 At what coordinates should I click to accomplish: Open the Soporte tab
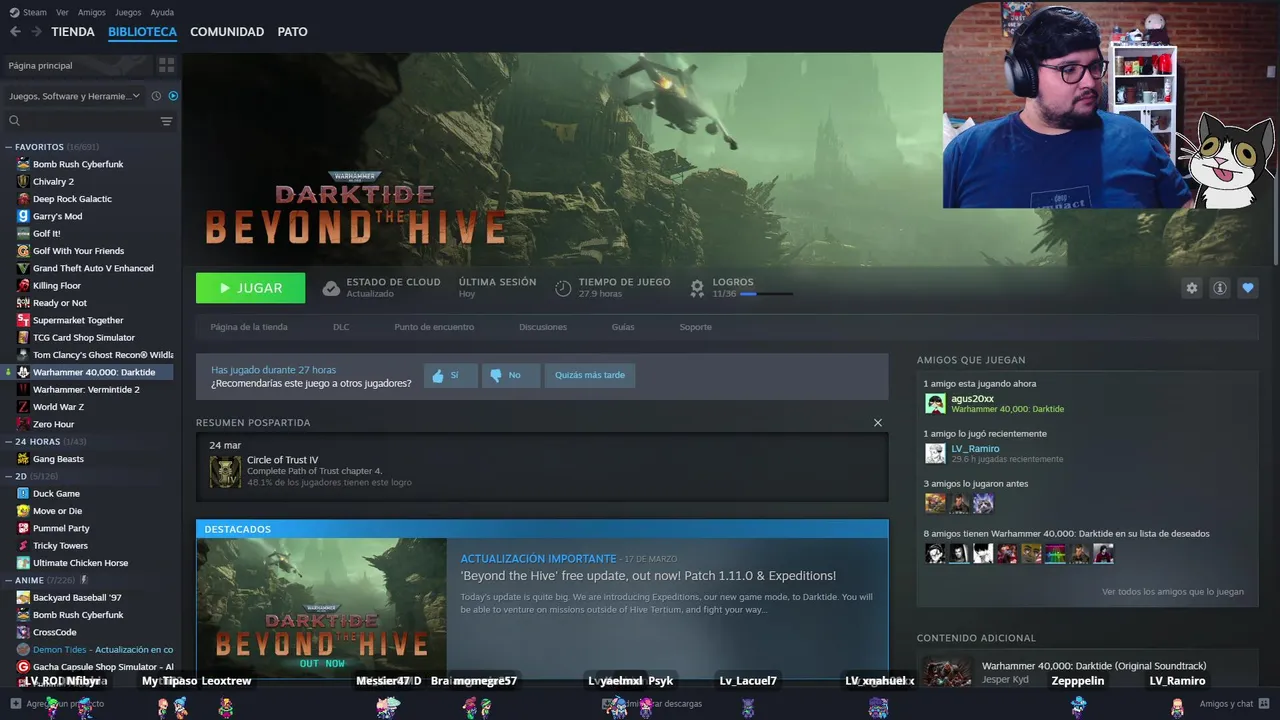point(696,327)
